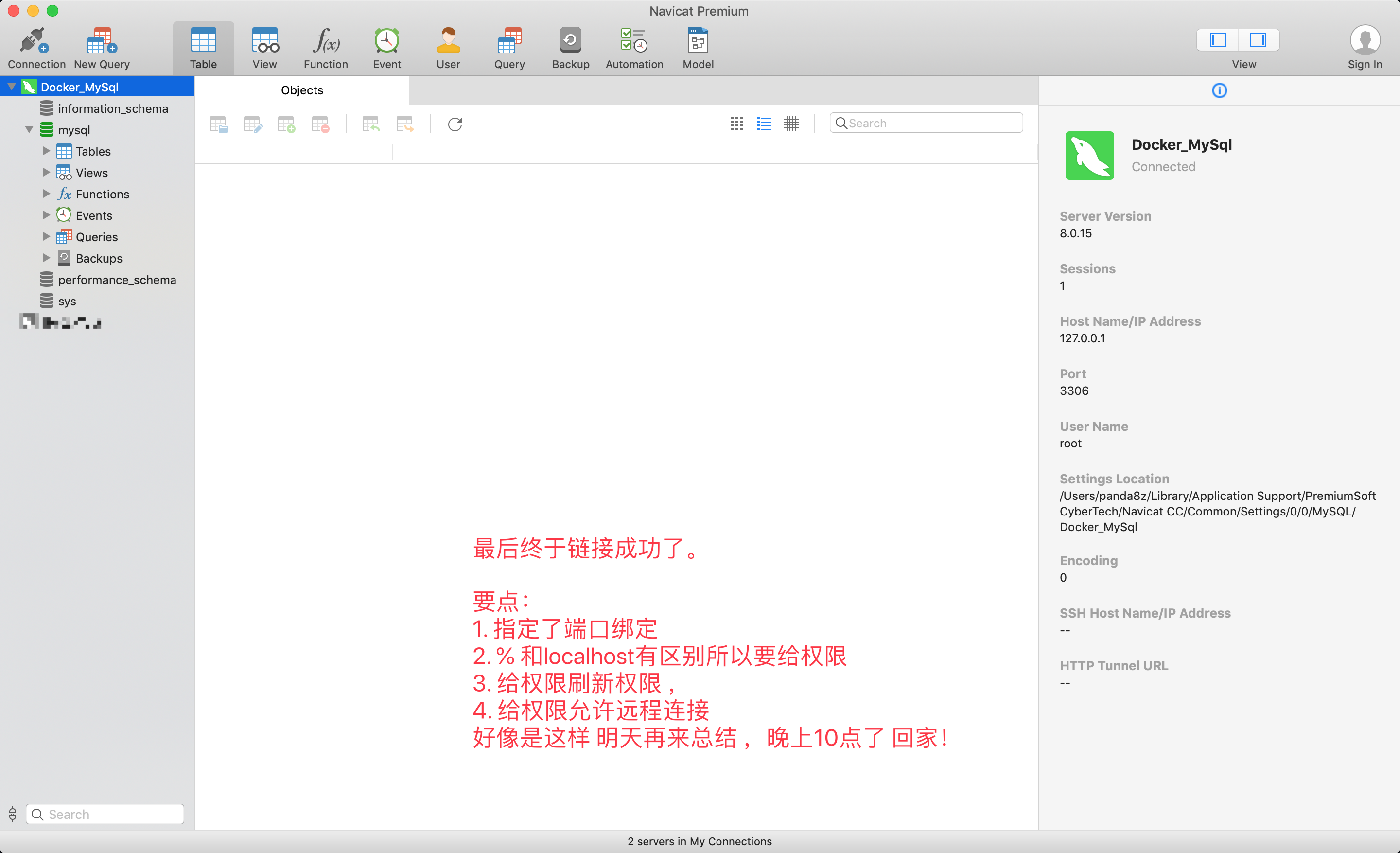Open the Automation toolbar button
The width and height of the screenshot is (1400, 853).
[634, 48]
